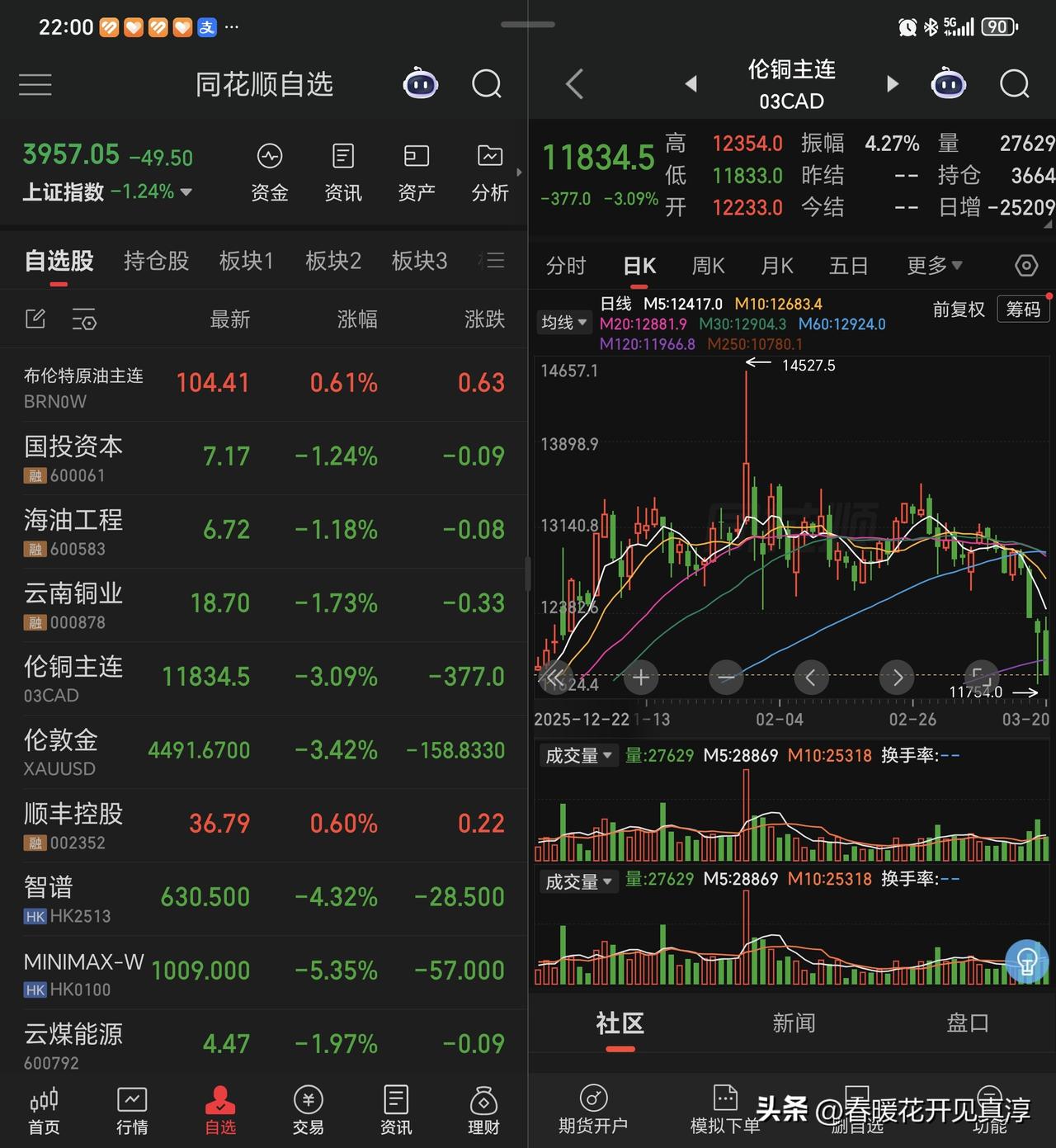
Task: Open the 海油工程 stock row
Action: 264,532
